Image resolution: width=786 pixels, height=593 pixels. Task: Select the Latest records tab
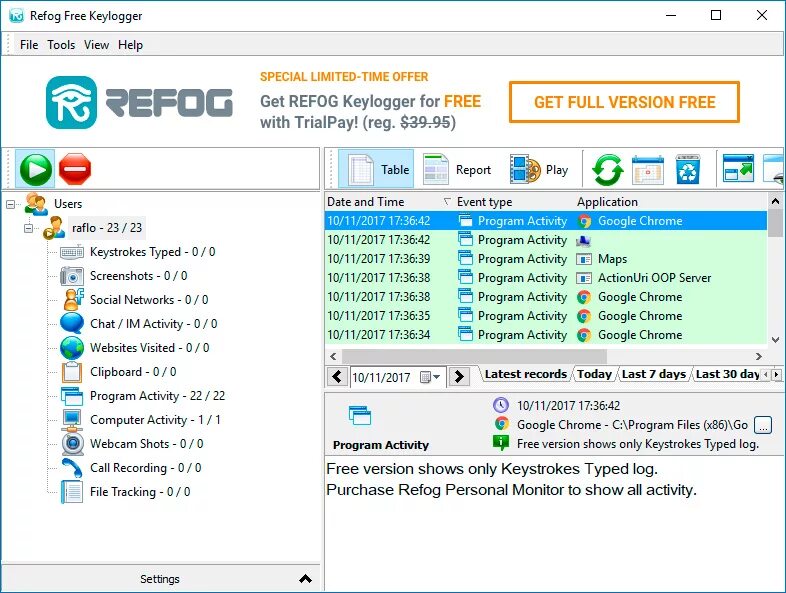(525, 374)
